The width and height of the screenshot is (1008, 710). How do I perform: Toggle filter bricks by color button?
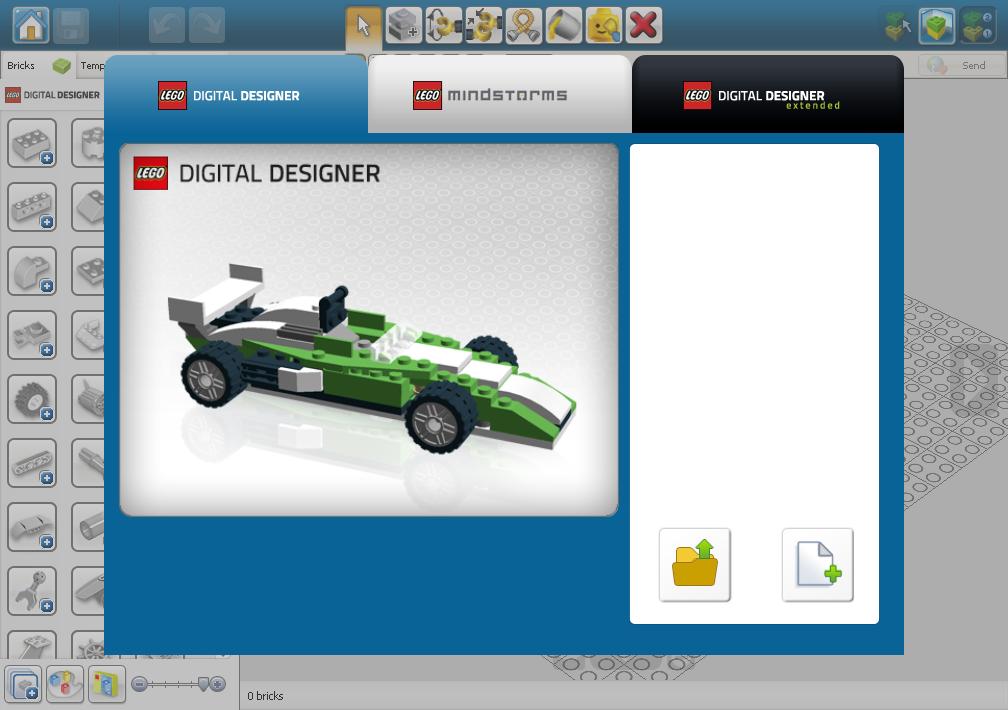click(x=65, y=684)
